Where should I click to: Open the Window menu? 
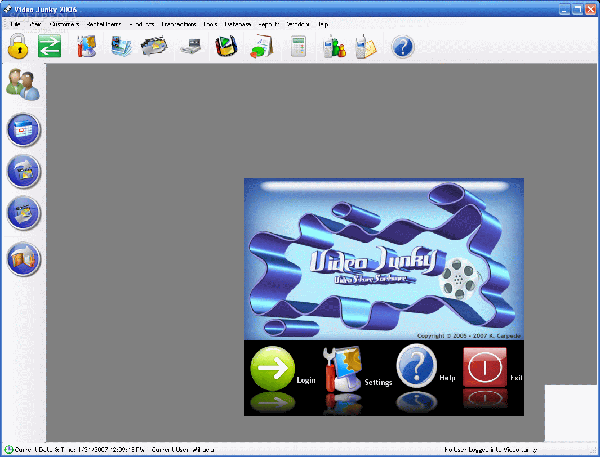coord(298,24)
